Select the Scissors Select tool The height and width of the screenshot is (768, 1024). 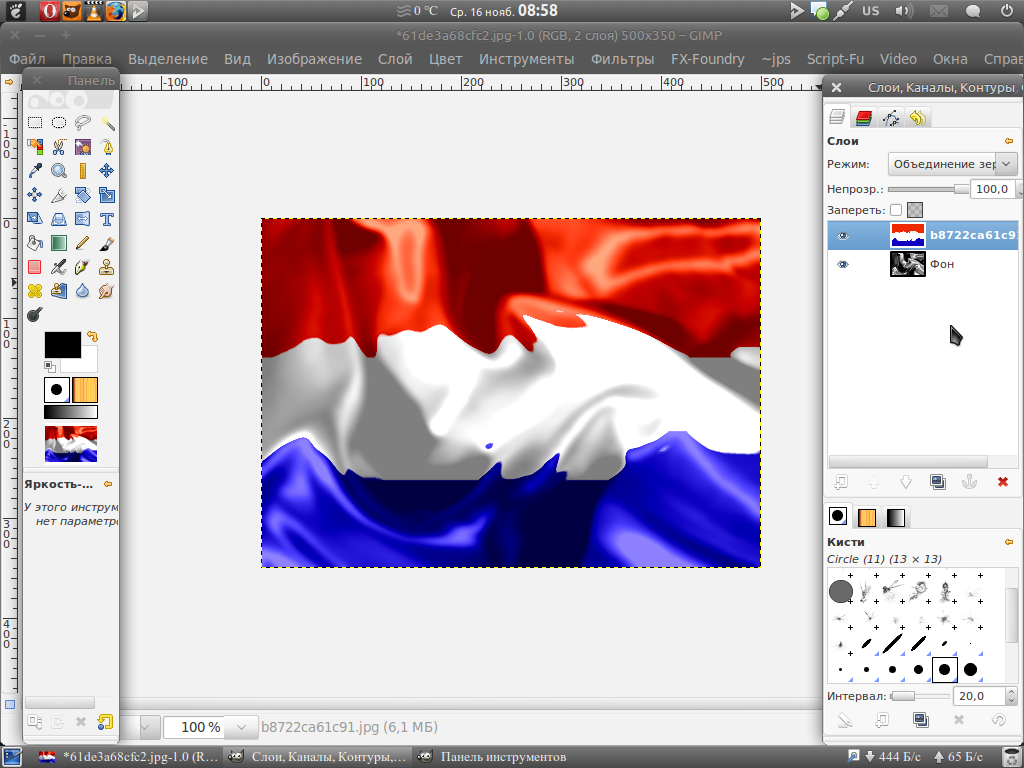59,147
